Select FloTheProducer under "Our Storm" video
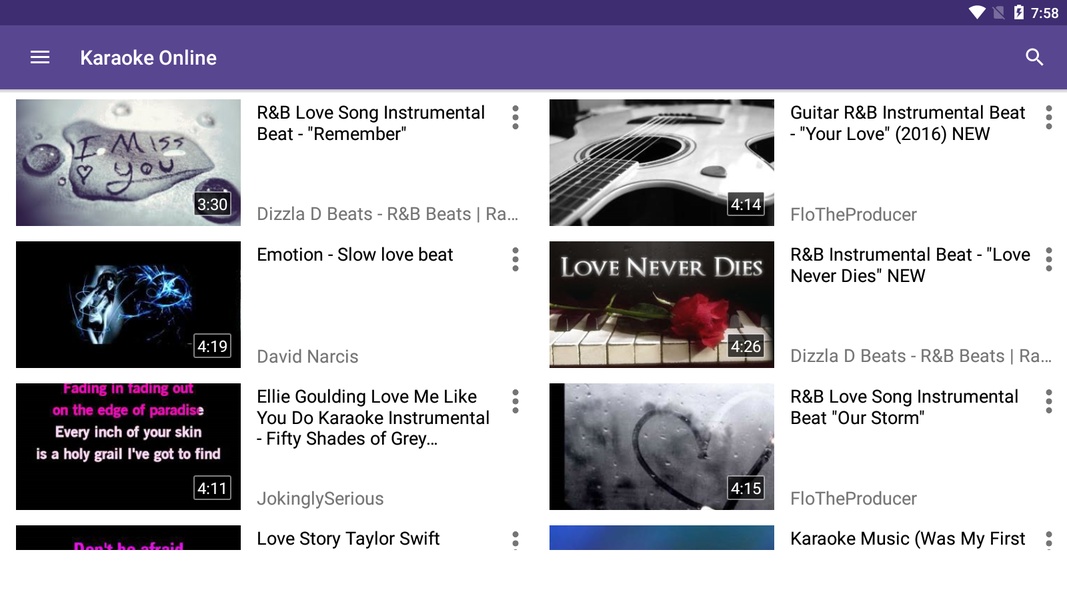 coord(853,499)
